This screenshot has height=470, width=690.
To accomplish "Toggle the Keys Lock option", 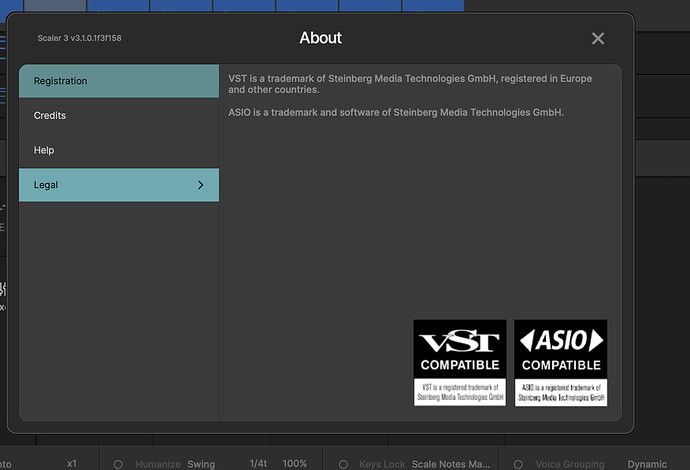I will pos(343,464).
